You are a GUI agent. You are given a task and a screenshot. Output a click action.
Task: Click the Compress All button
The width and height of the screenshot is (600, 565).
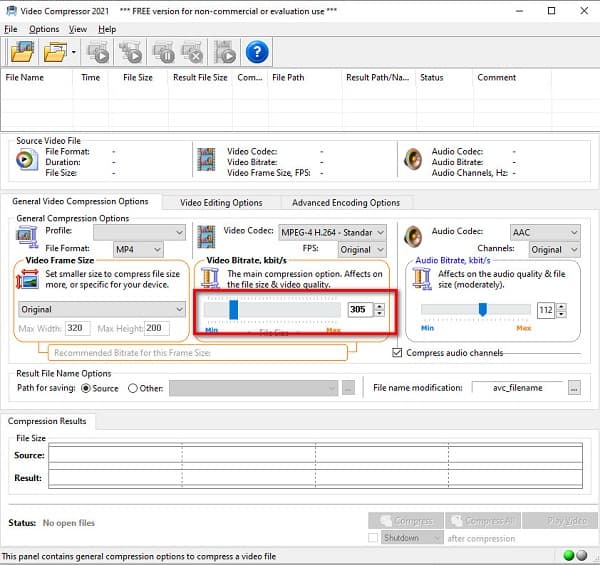[x=483, y=521]
